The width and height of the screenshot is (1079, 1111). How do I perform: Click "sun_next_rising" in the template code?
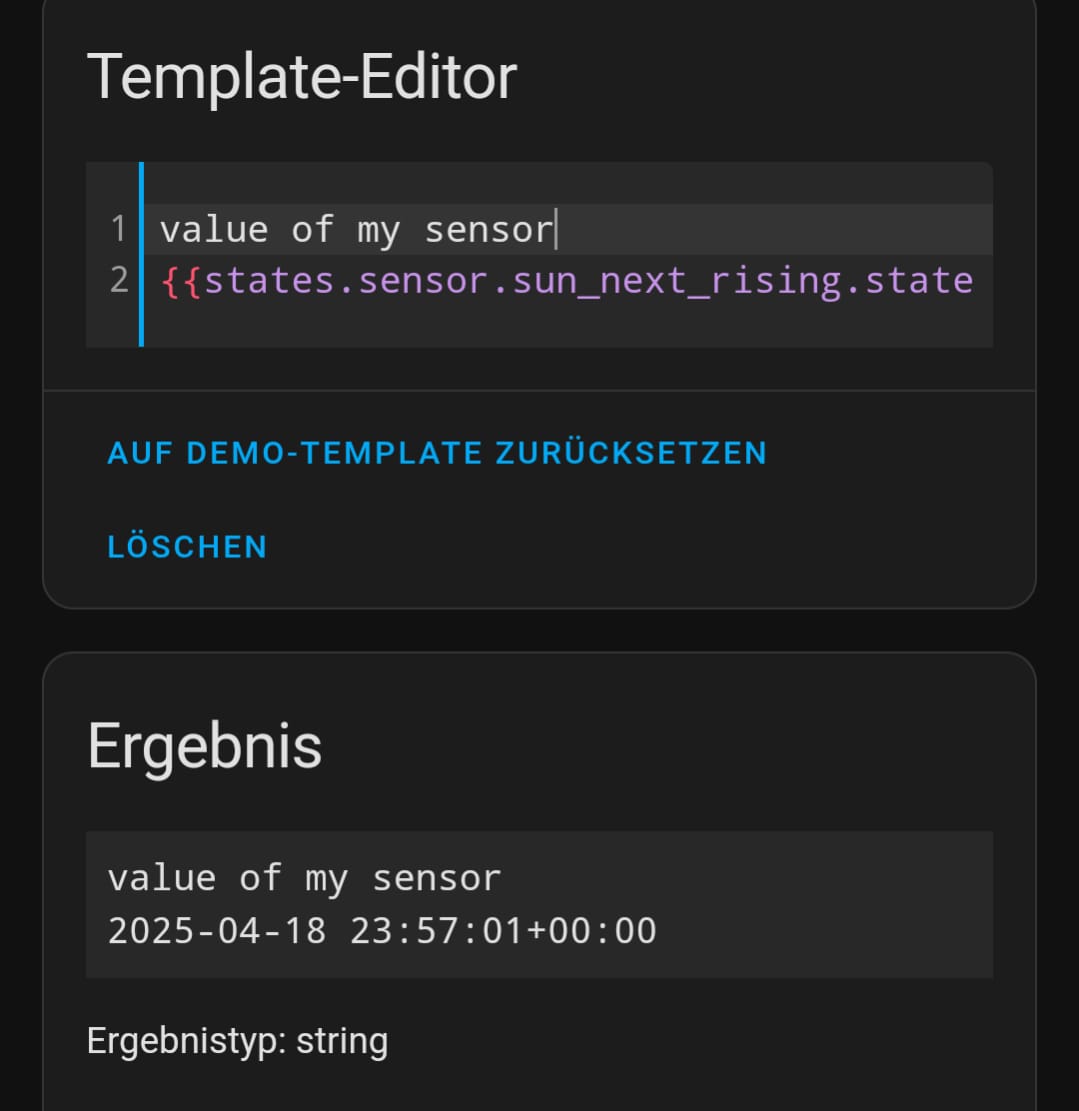(x=677, y=281)
